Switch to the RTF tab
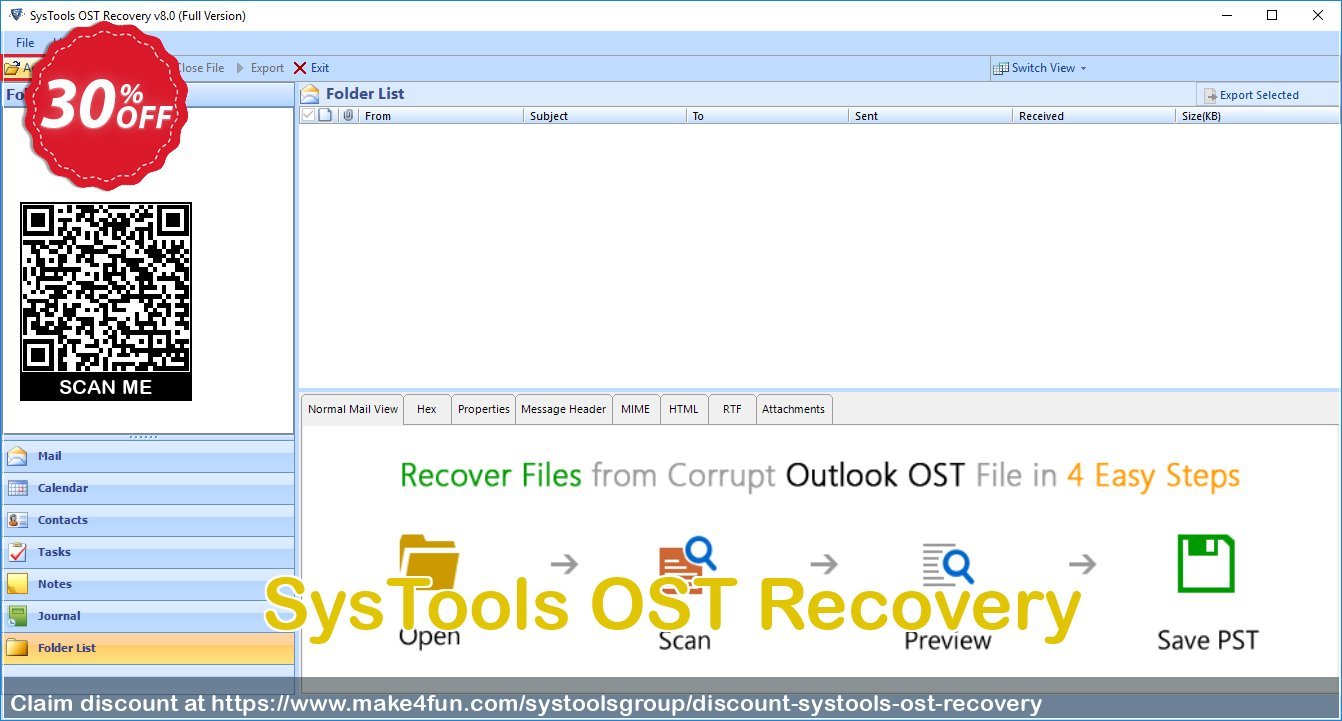This screenshot has height=721, width=1342. click(x=732, y=409)
